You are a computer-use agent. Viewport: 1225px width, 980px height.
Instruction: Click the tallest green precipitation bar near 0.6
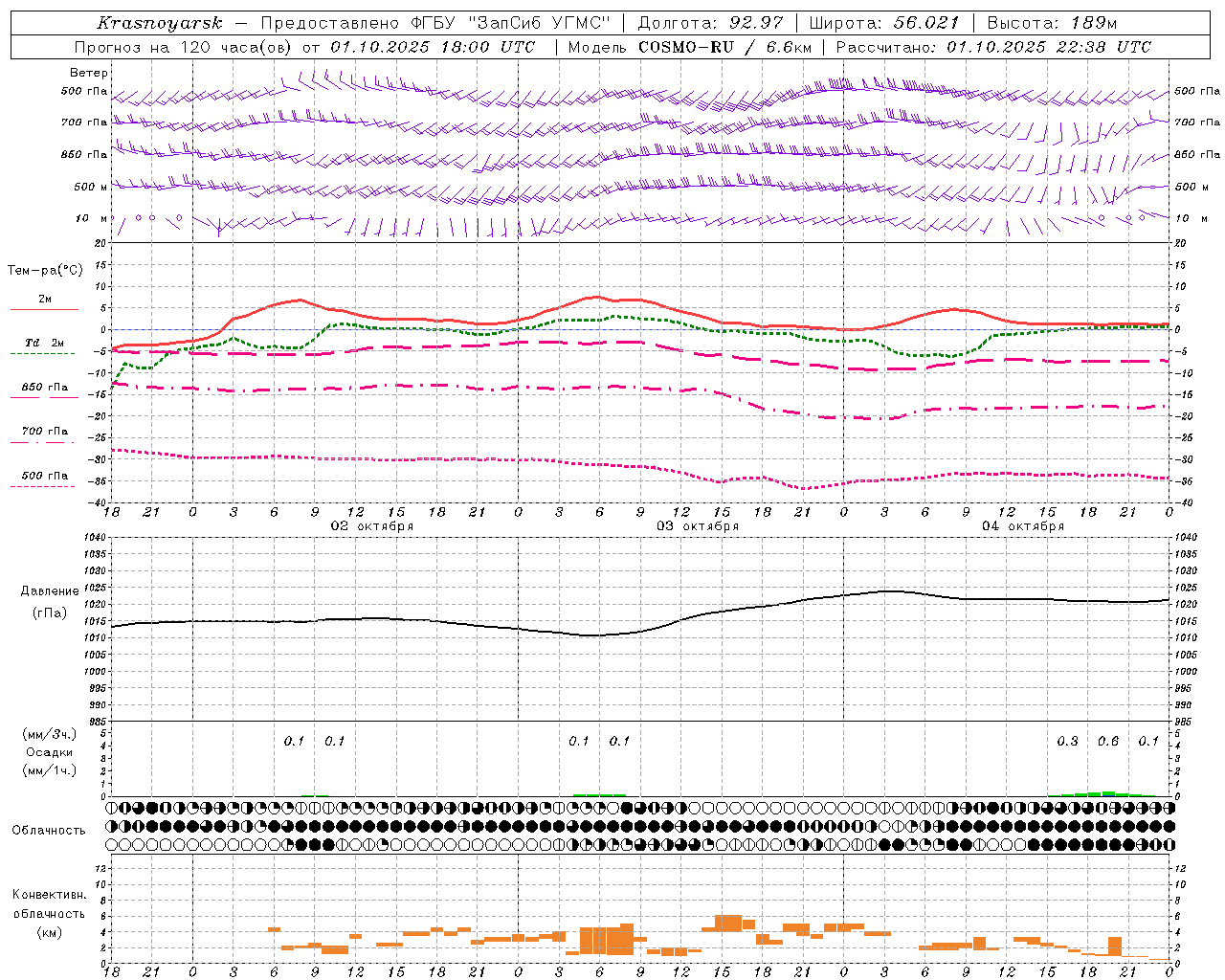point(1108,793)
